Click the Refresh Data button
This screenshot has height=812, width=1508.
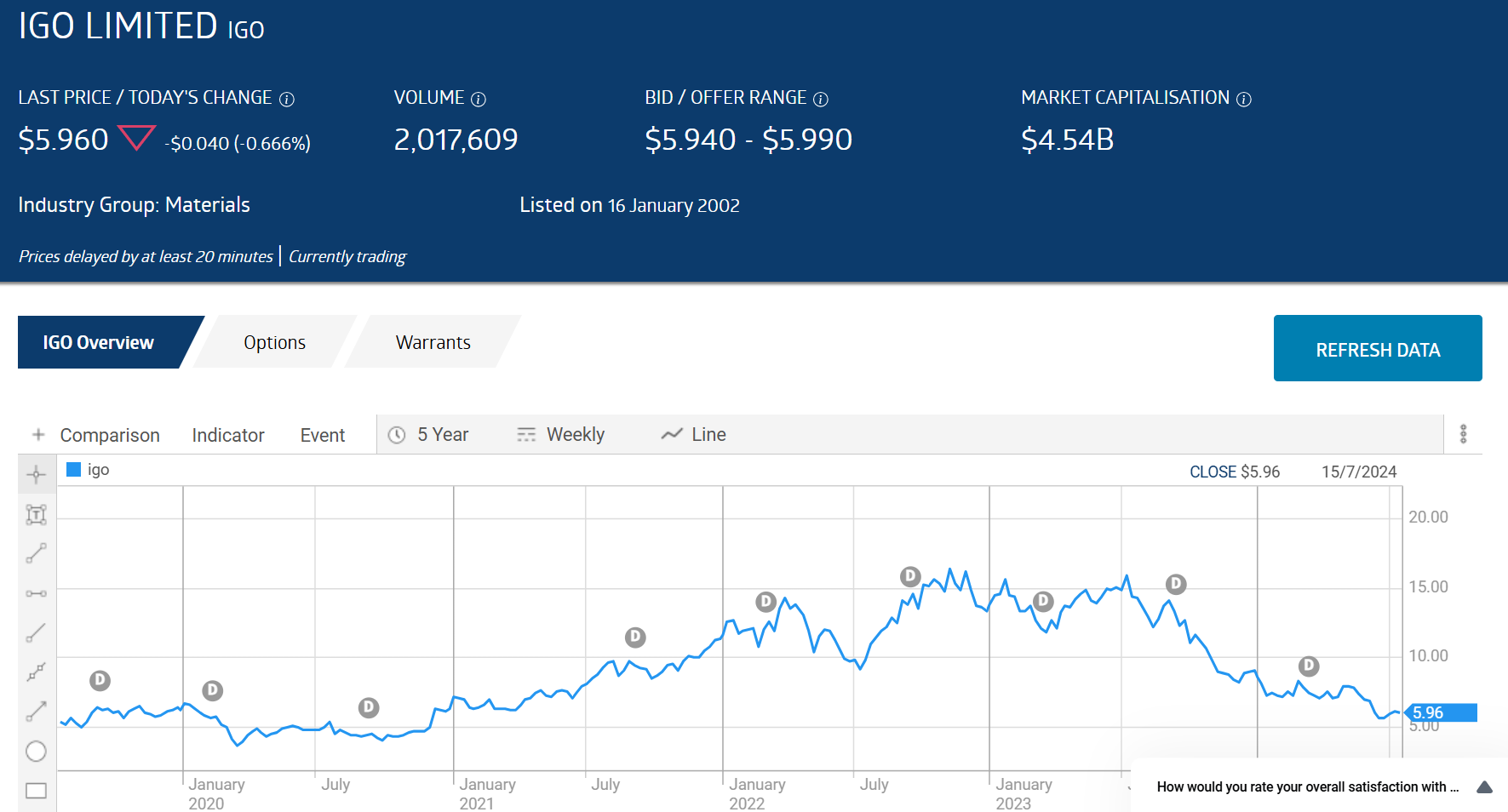(1378, 348)
